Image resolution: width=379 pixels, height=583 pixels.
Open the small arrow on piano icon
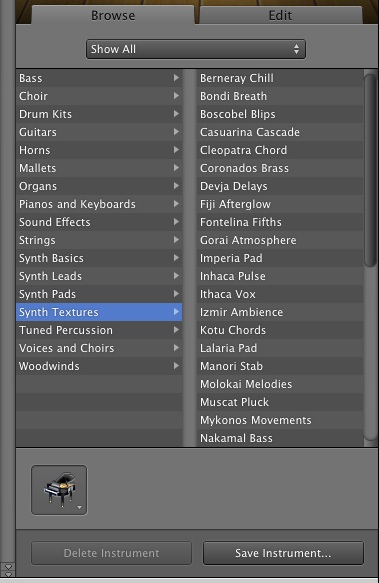pyautogui.click(x=80, y=508)
